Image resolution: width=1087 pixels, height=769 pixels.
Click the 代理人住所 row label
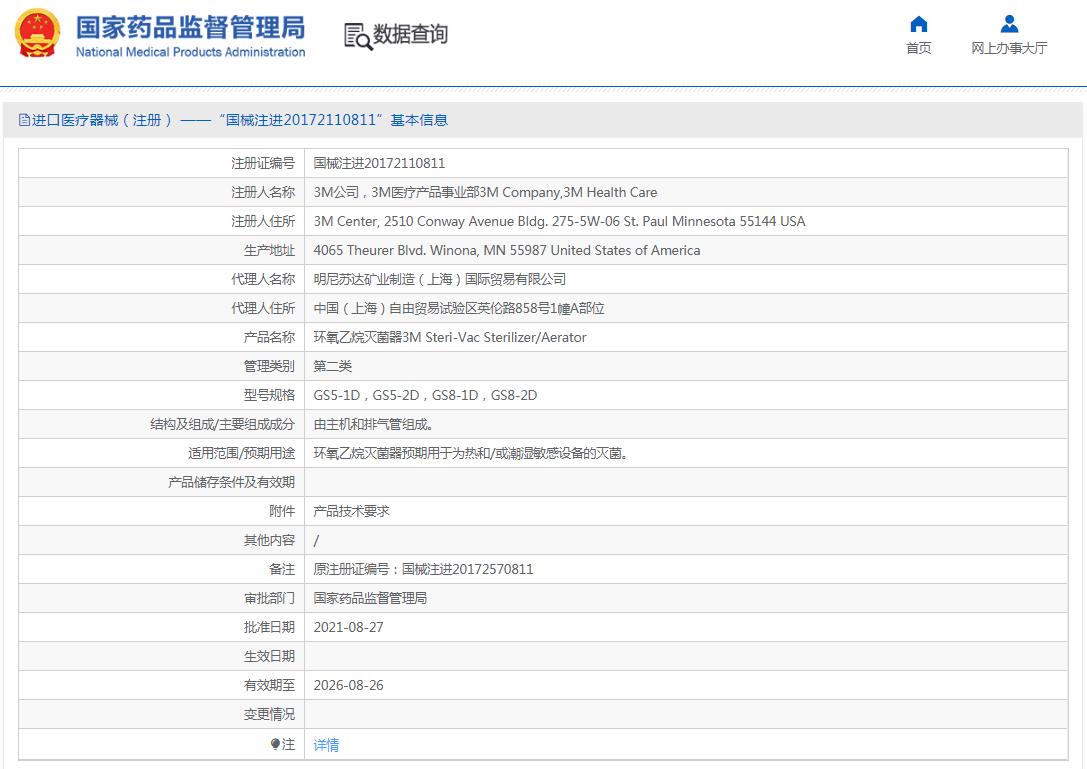coord(263,309)
